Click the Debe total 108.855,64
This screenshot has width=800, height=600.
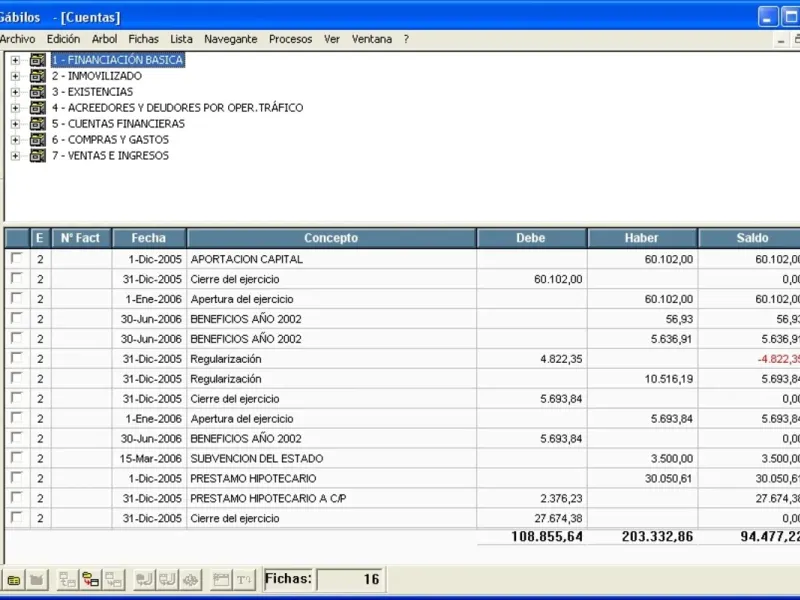pyautogui.click(x=547, y=537)
